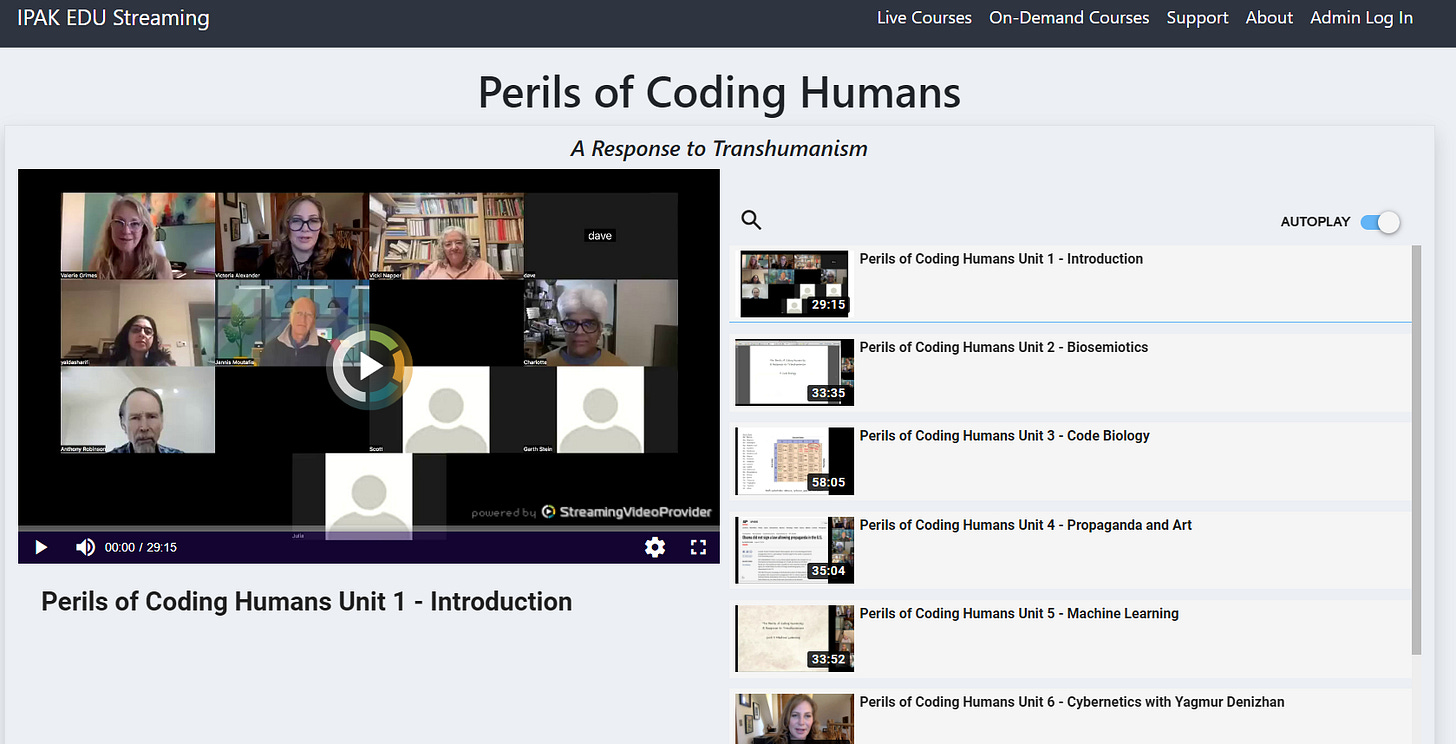
Task: Open Live Courses menu item
Action: (924, 18)
